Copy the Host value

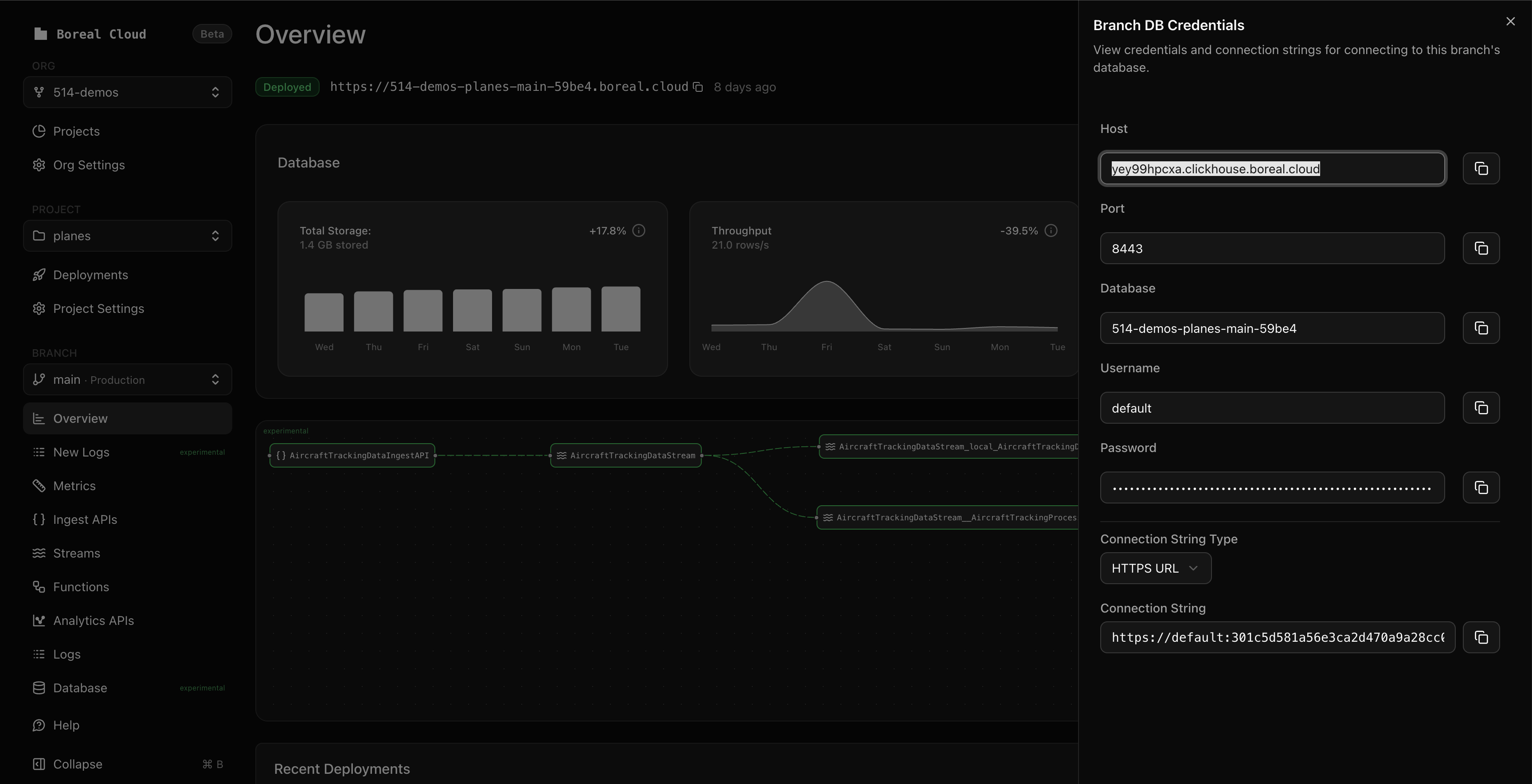click(x=1481, y=169)
